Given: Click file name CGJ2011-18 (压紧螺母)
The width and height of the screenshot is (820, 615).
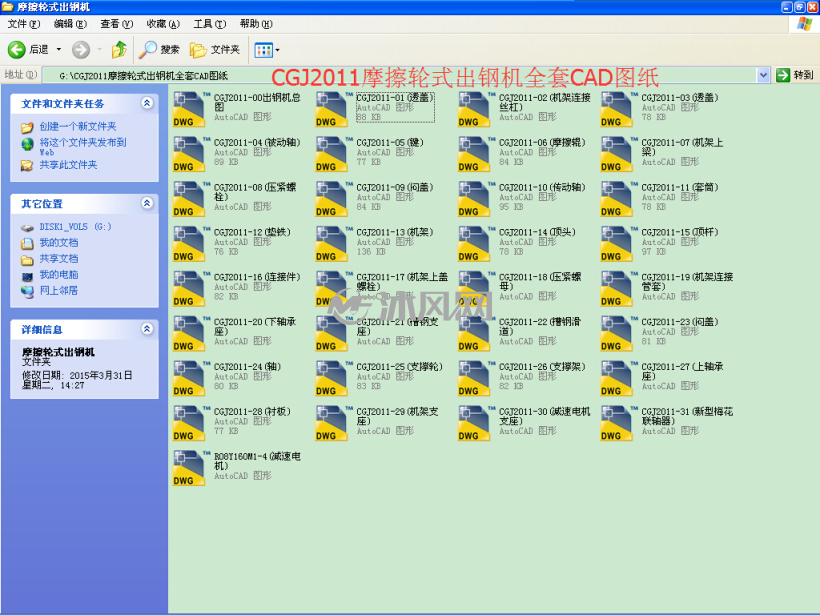Looking at the screenshot, I should 540,282.
